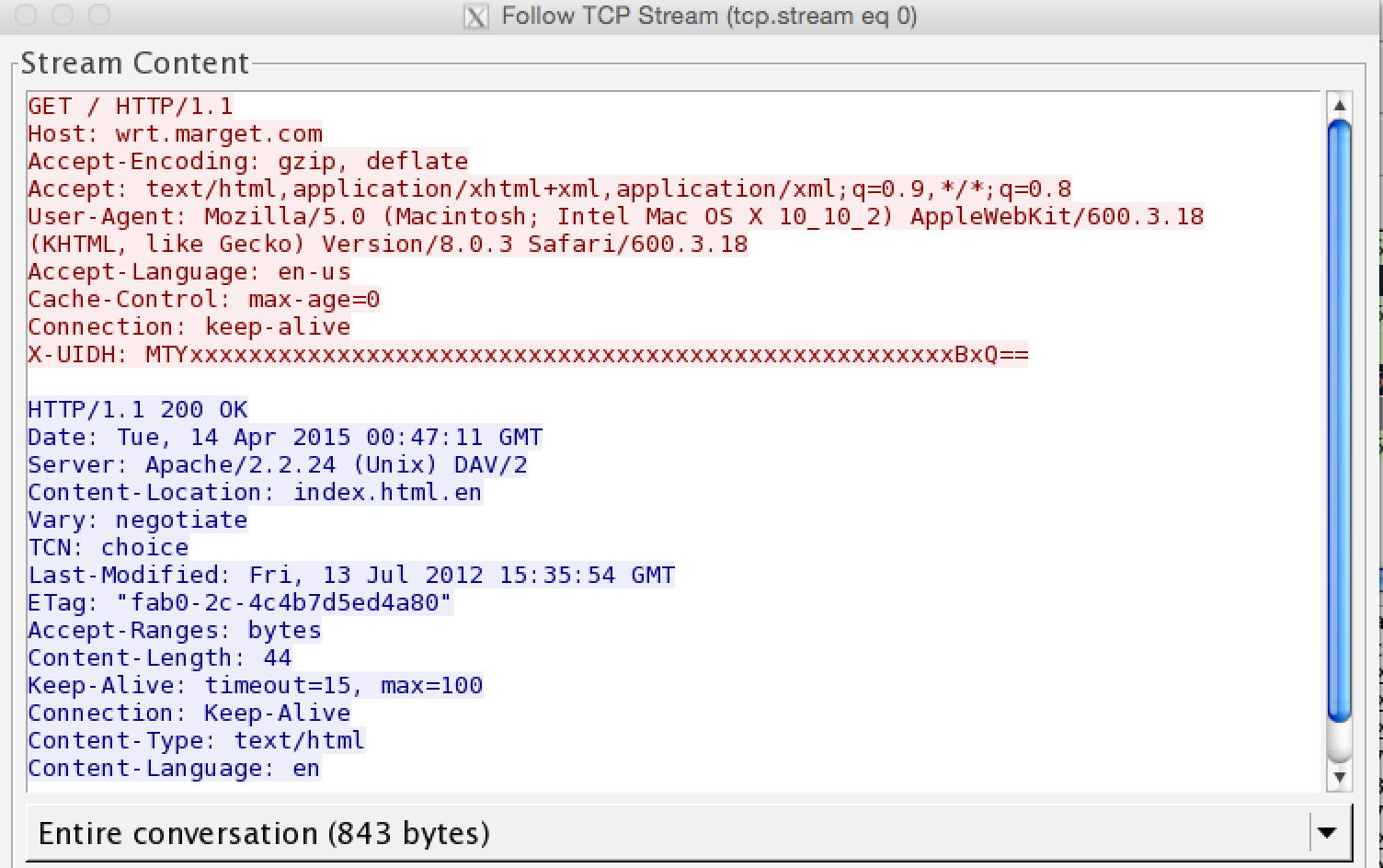The width and height of the screenshot is (1383, 868).
Task: Click the scrollbar down arrow
Action: coord(1340,778)
